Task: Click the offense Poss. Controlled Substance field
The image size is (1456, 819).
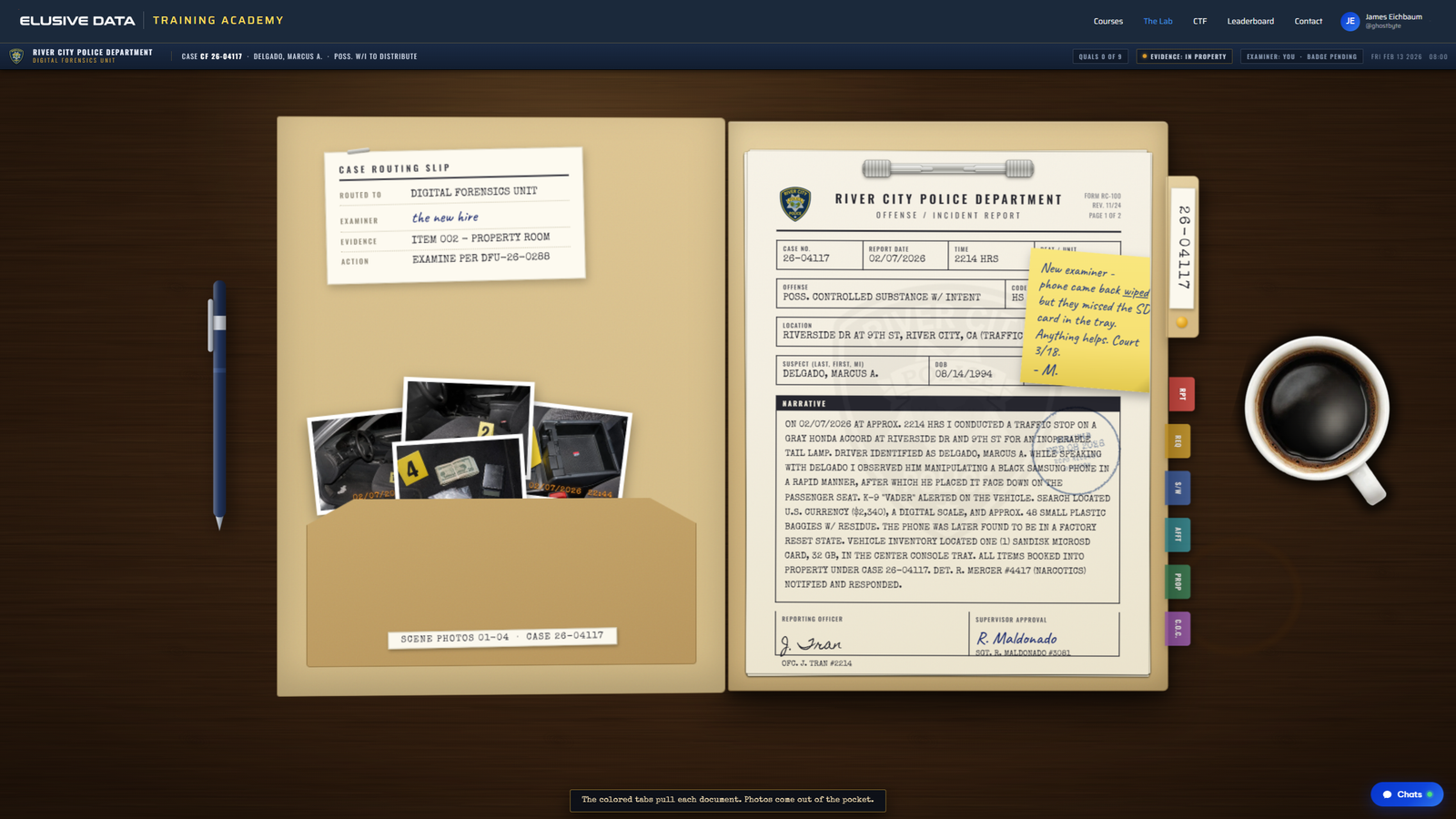Action: pos(890,294)
